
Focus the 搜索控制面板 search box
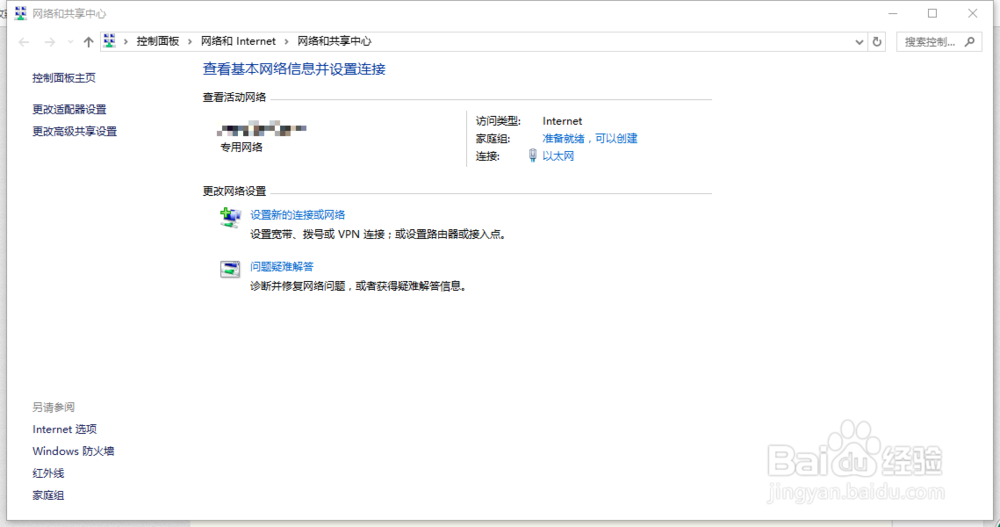tap(939, 42)
